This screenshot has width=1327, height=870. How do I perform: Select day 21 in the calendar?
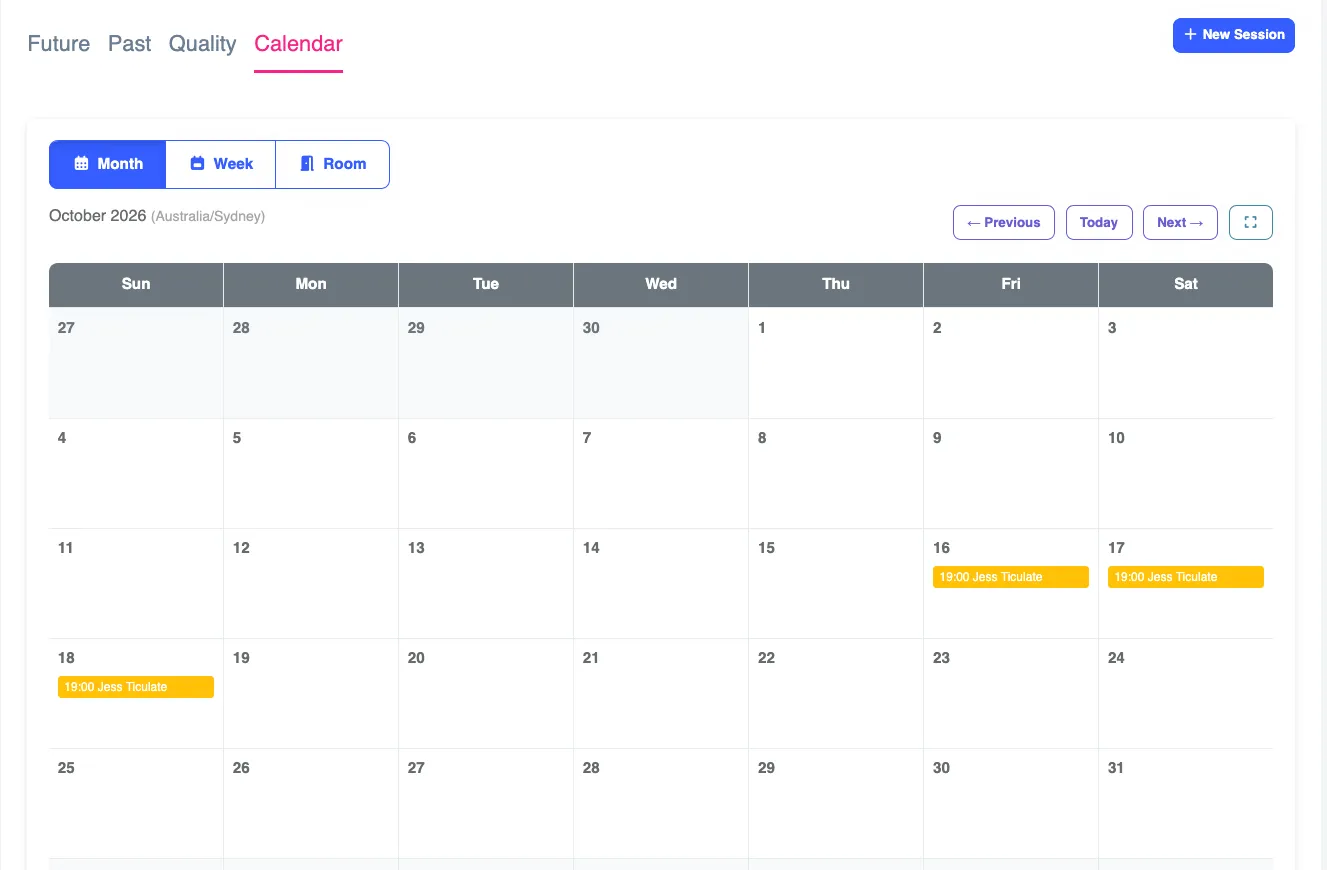point(661,693)
